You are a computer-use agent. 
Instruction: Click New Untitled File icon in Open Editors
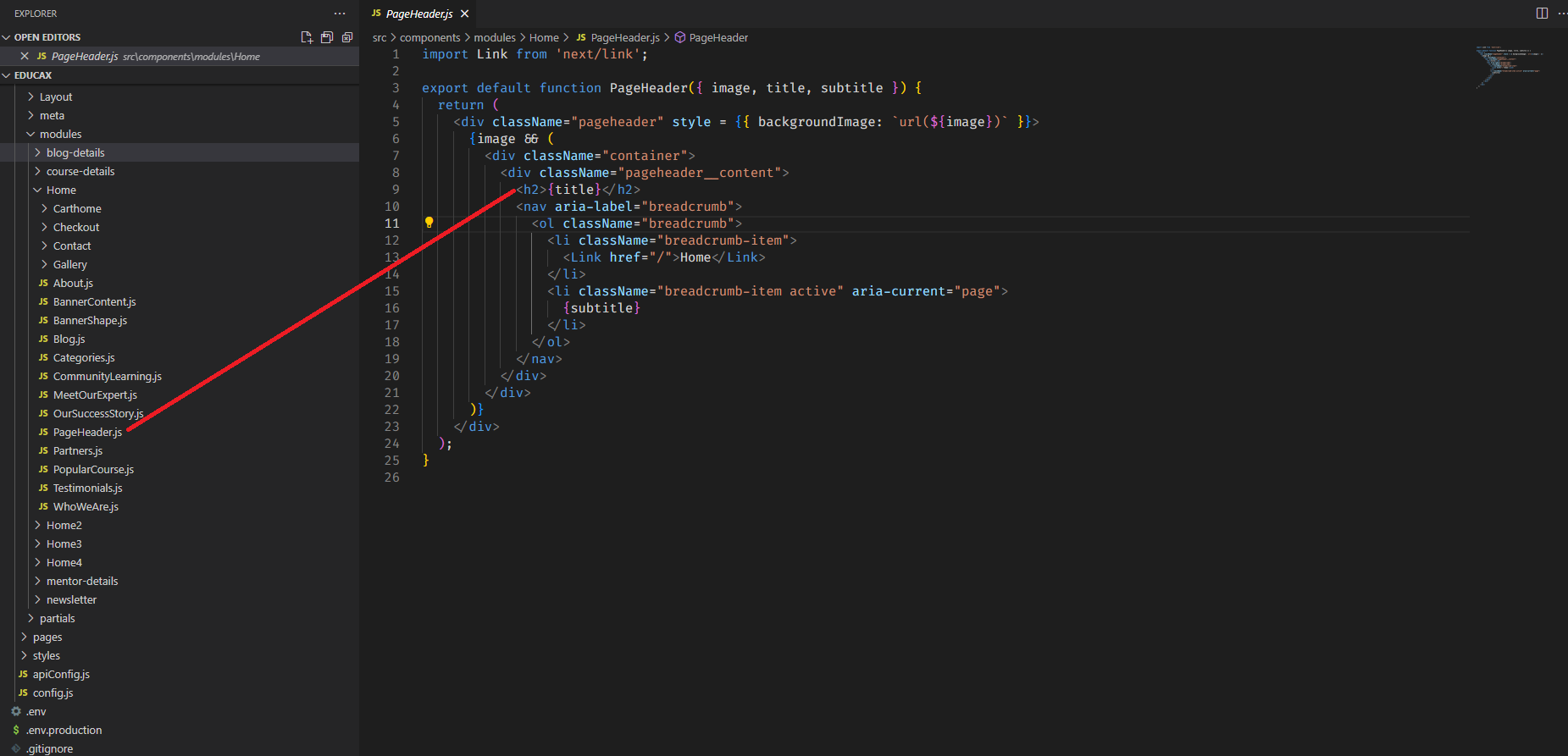(x=307, y=37)
